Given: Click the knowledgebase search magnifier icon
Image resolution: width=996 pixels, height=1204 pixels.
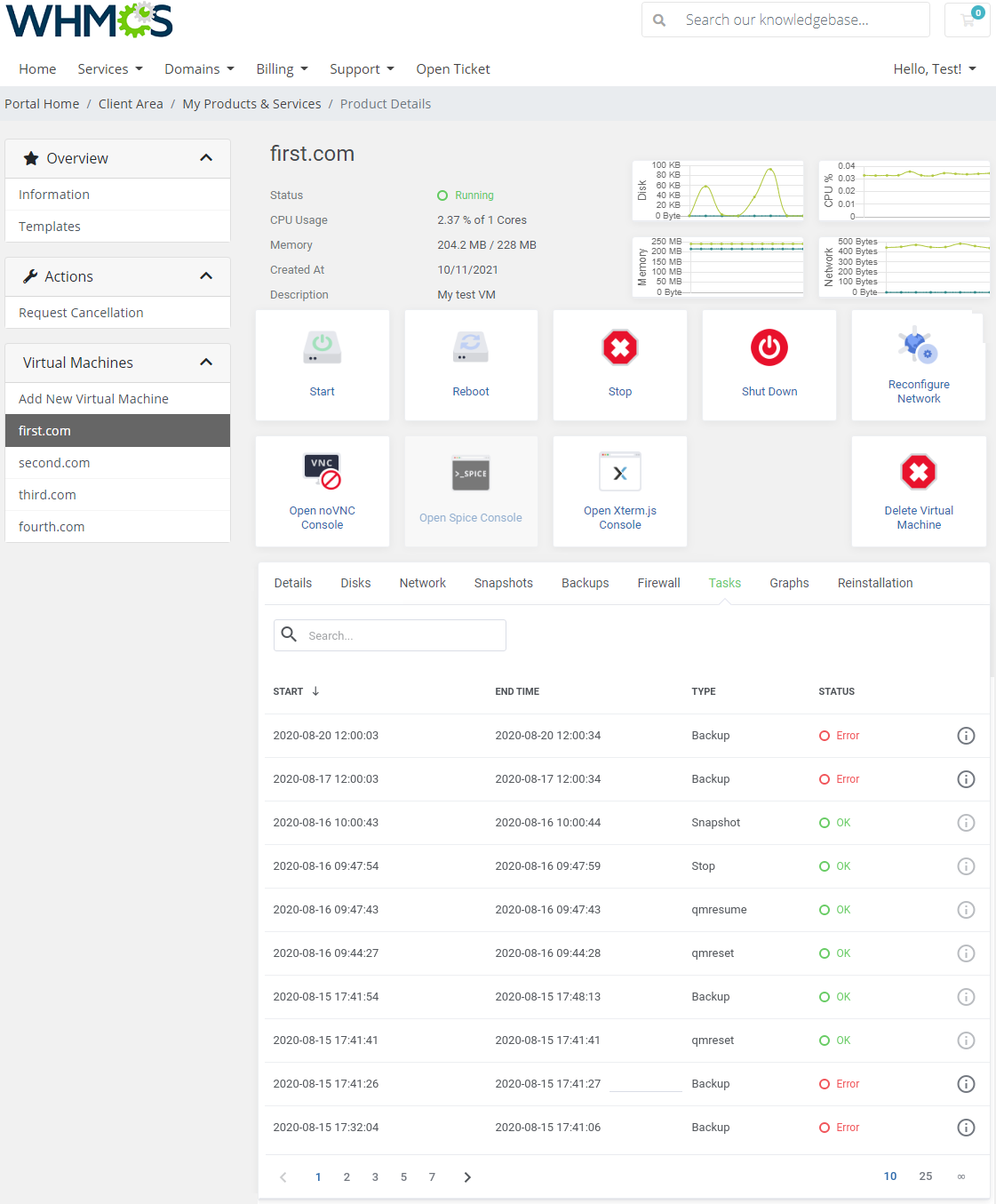Looking at the screenshot, I should (x=659, y=20).
